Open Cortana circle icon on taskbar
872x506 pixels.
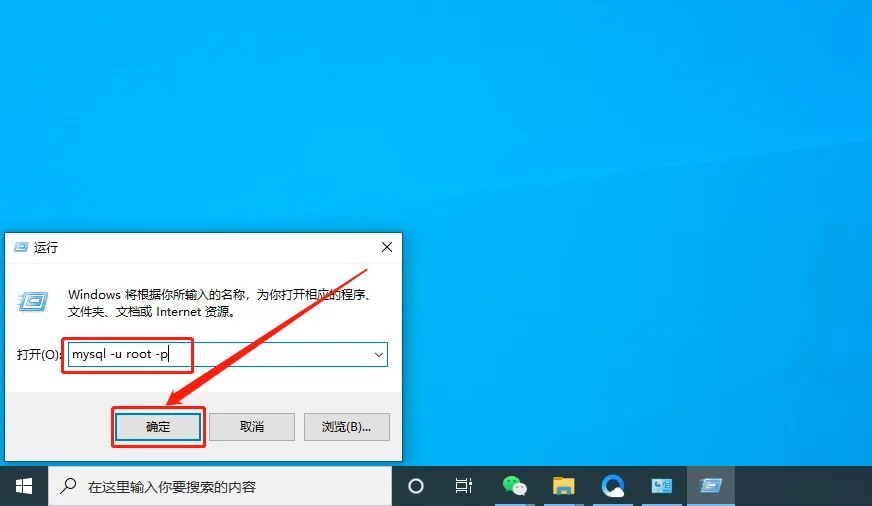(x=416, y=487)
